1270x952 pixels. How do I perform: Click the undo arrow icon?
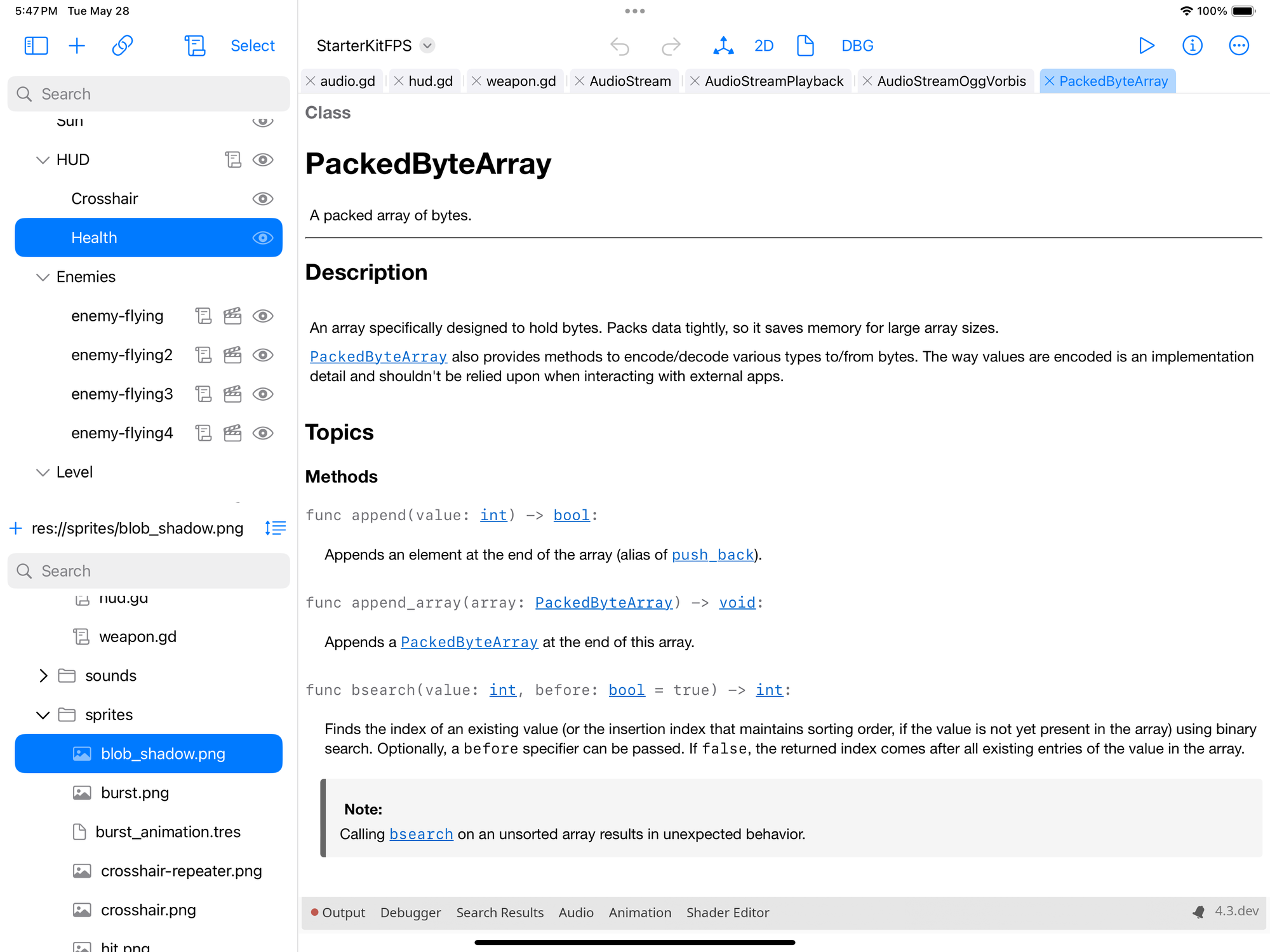click(620, 46)
